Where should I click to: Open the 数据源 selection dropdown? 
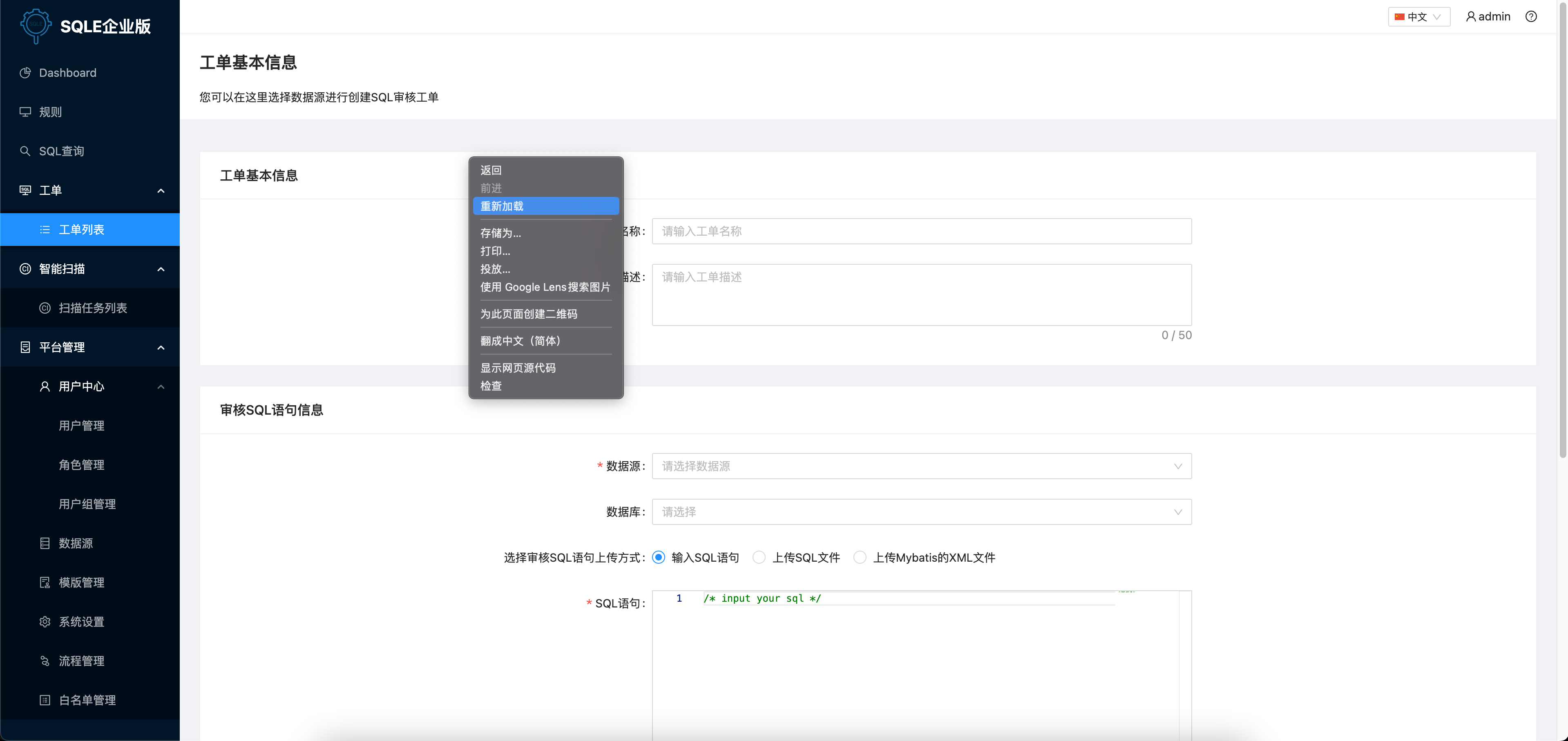(920, 466)
